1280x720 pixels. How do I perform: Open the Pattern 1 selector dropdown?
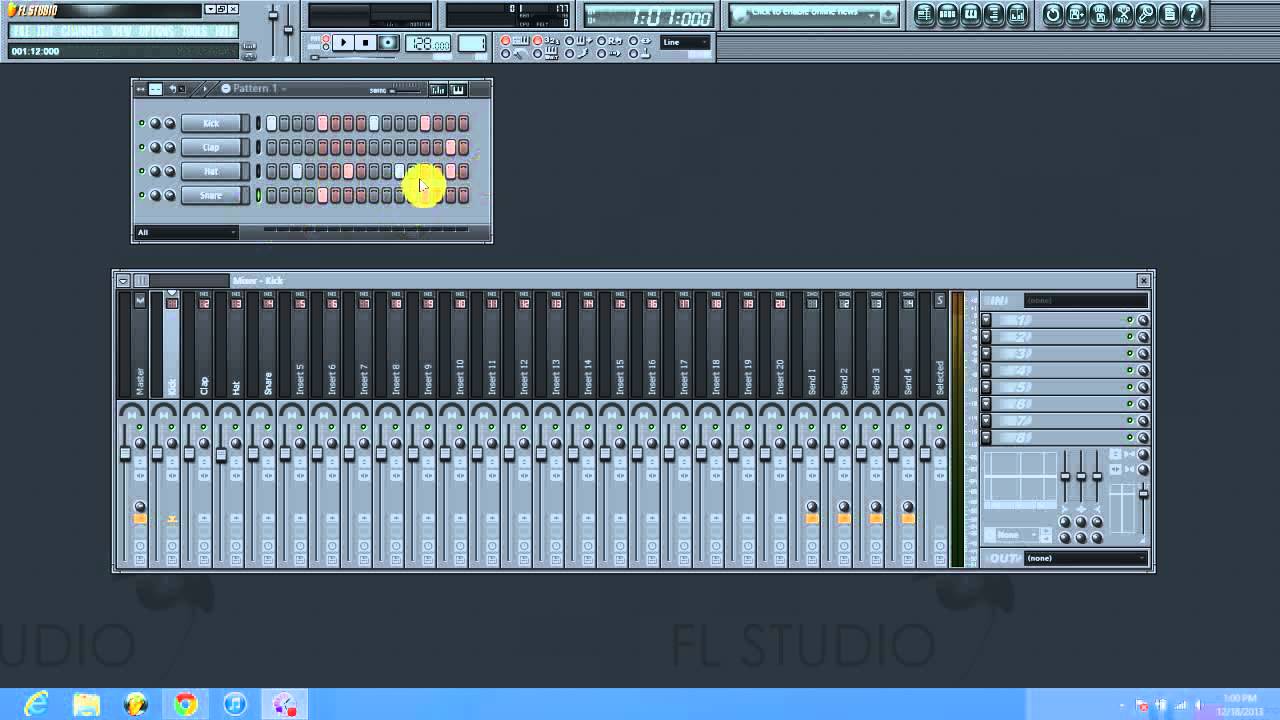254,88
